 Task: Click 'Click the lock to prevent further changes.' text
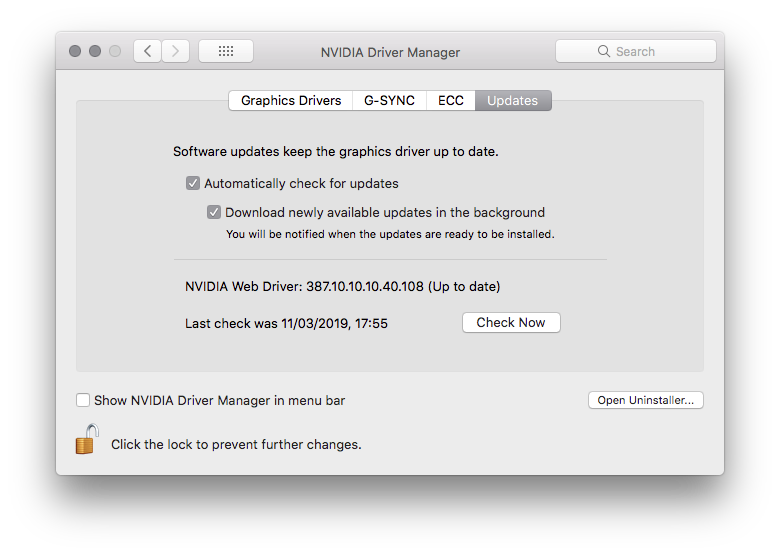tap(236, 445)
